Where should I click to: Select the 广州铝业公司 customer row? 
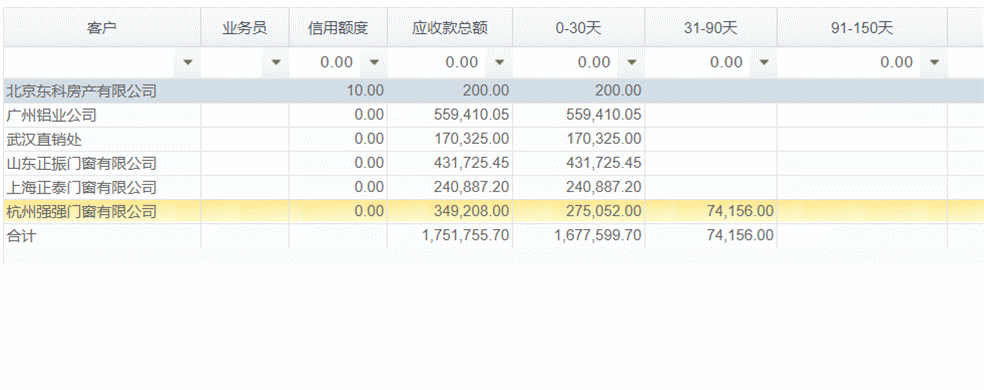[493, 115]
